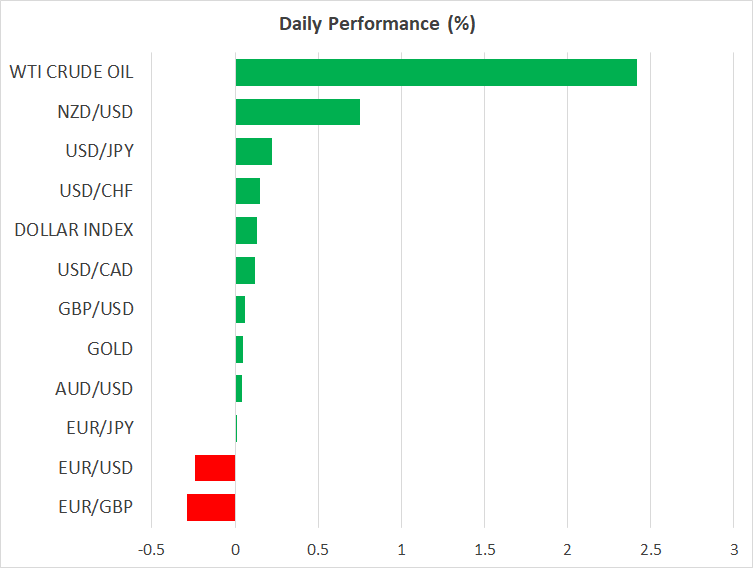Image resolution: width=753 pixels, height=568 pixels.
Task: Select the WTI CRUDE OIL green bar
Action: 436,72
